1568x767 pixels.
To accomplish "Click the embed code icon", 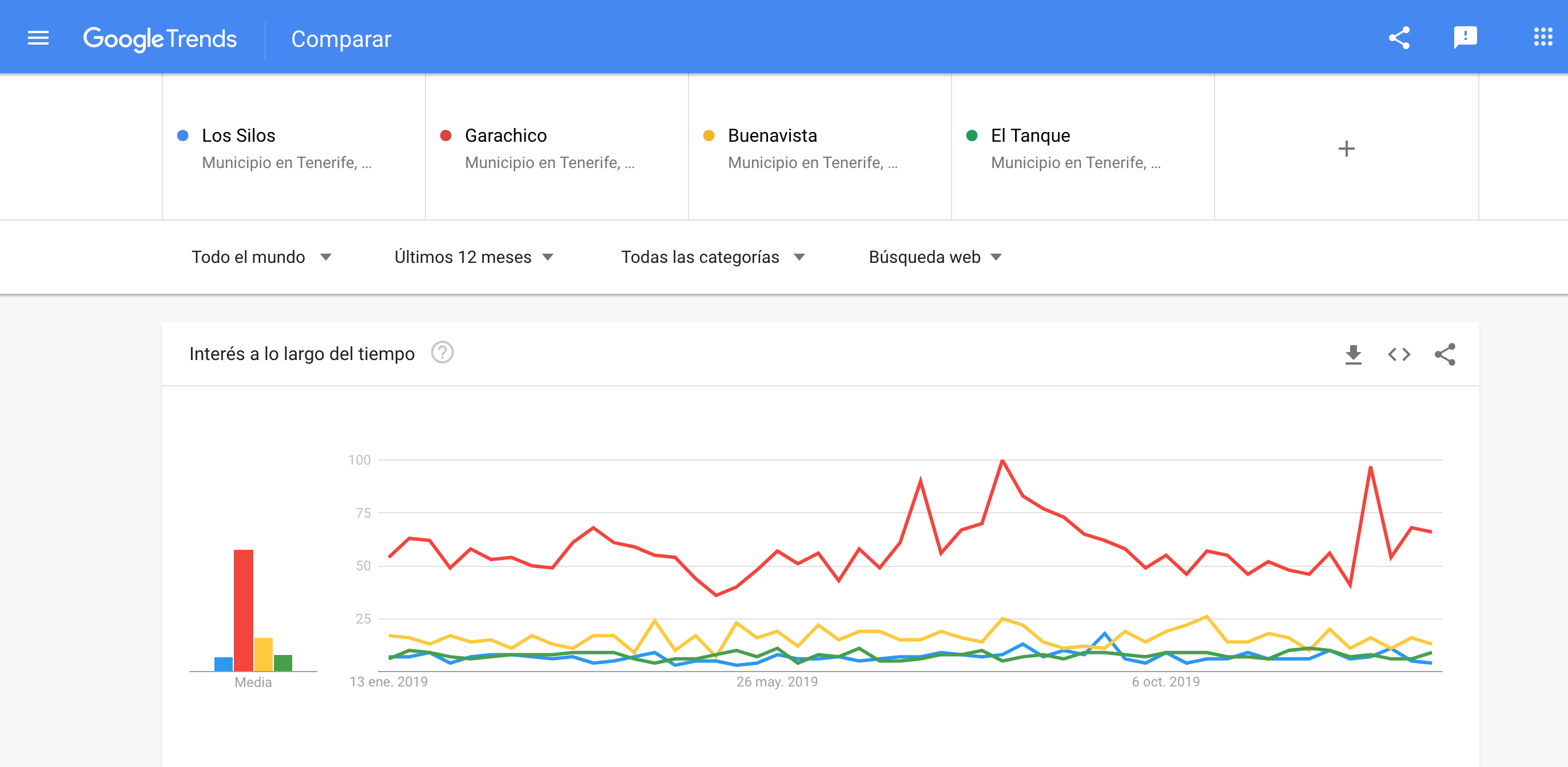I will pos(1399,354).
